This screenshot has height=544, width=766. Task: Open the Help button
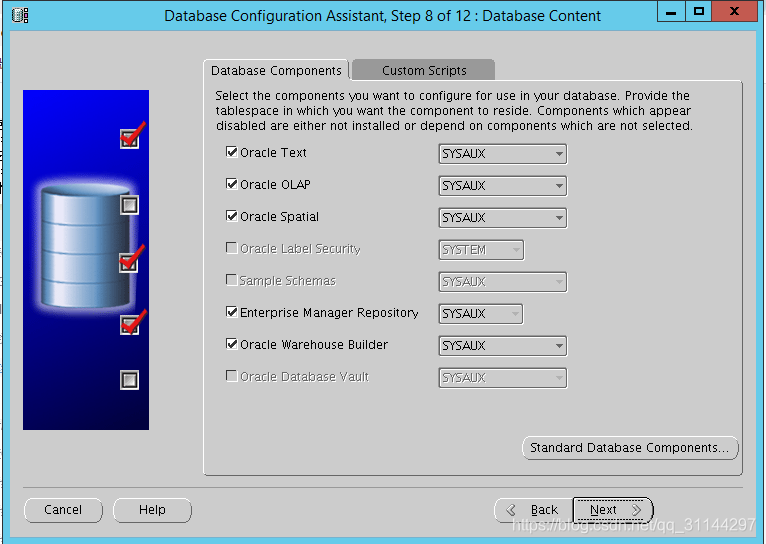tap(152, 510)
